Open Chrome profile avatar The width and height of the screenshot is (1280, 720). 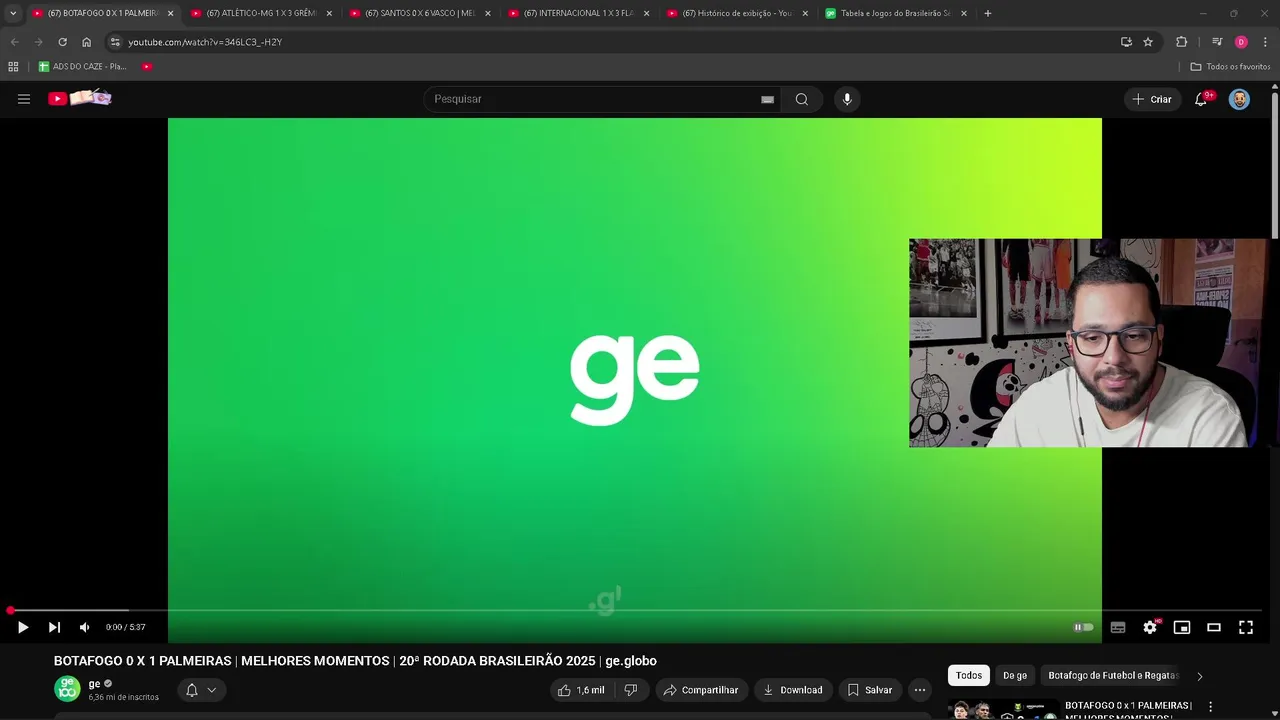[1241, 42]
